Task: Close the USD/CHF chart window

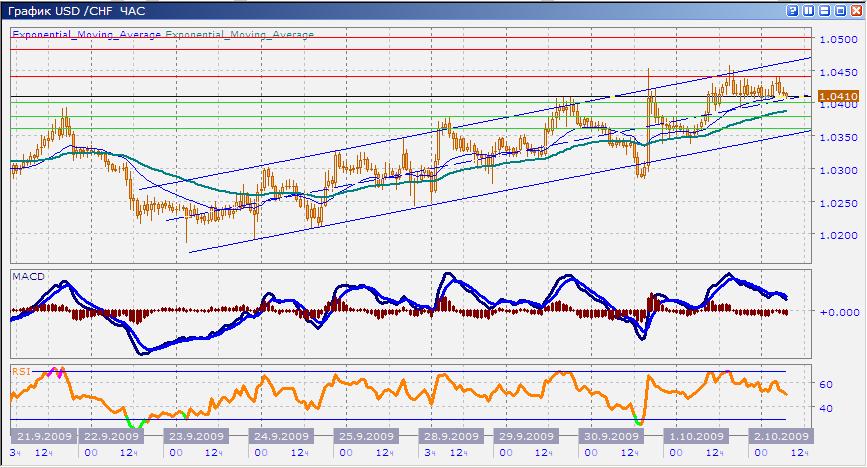Action: click(x=855, y=10)
